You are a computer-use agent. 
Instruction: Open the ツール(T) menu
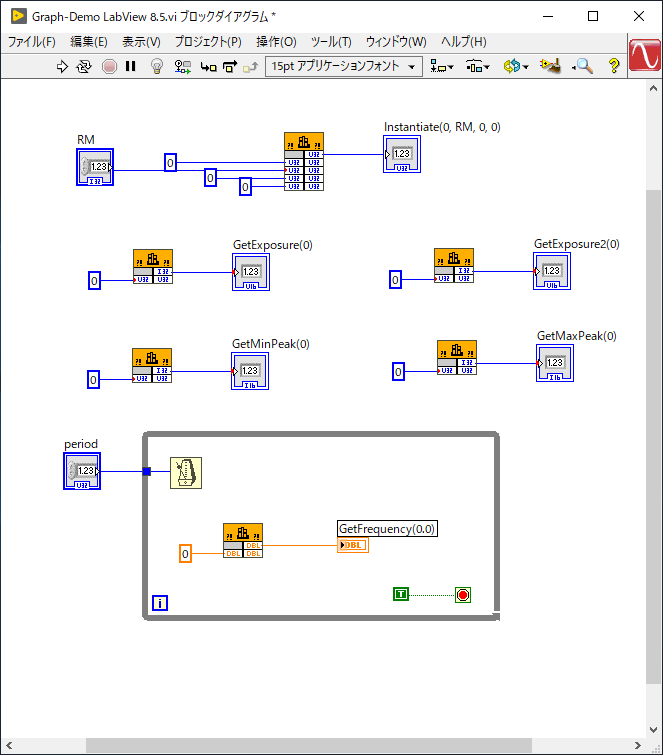point(331,42)
